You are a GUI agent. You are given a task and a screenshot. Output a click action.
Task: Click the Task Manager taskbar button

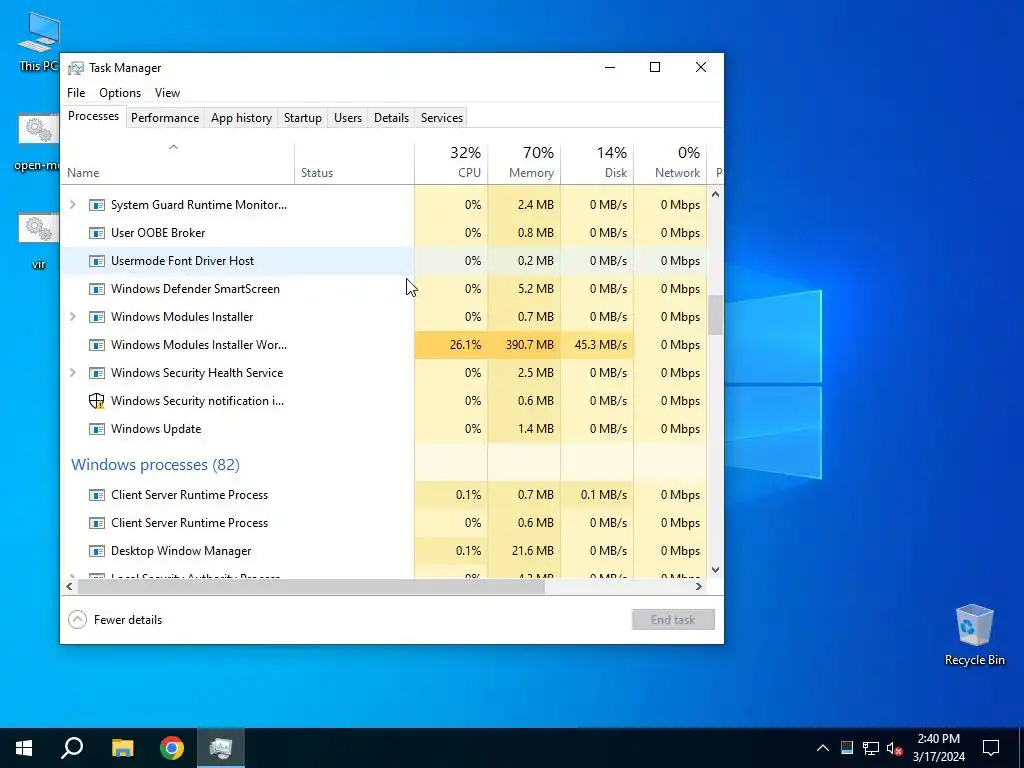tap(221, 748)
